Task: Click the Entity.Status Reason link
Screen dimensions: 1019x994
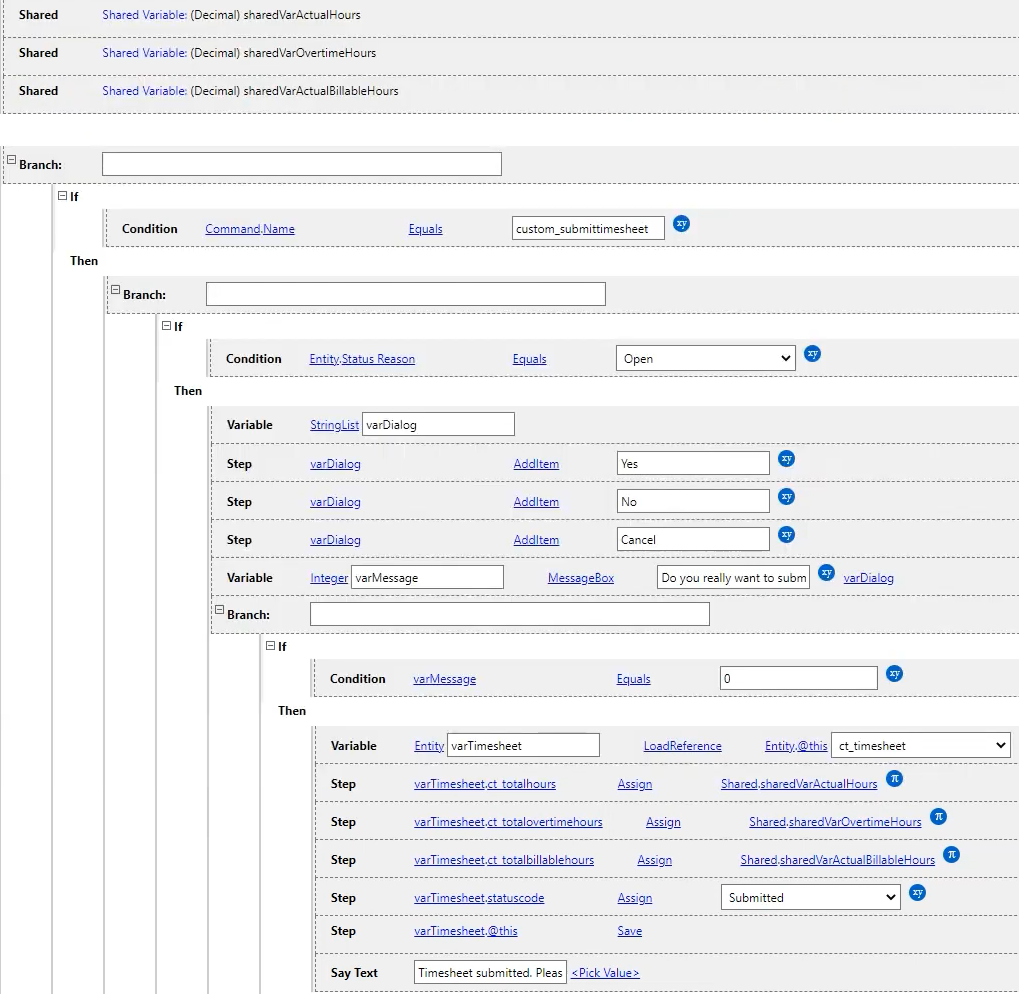Action: [362, 359]
